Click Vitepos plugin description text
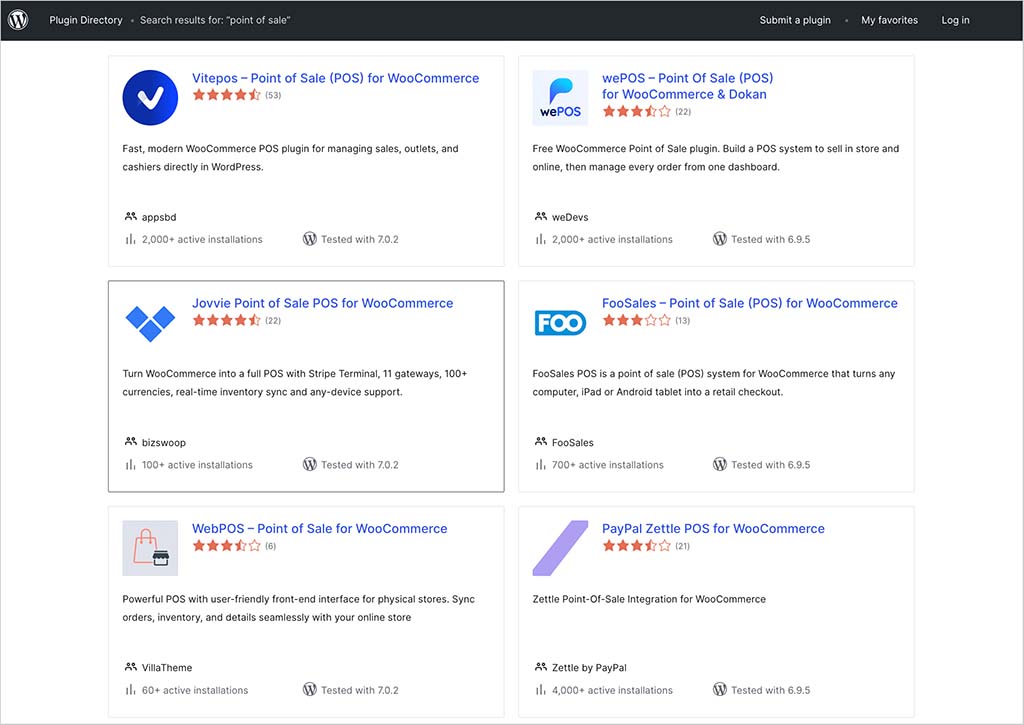1024x725 pixels. pos(291,158)
